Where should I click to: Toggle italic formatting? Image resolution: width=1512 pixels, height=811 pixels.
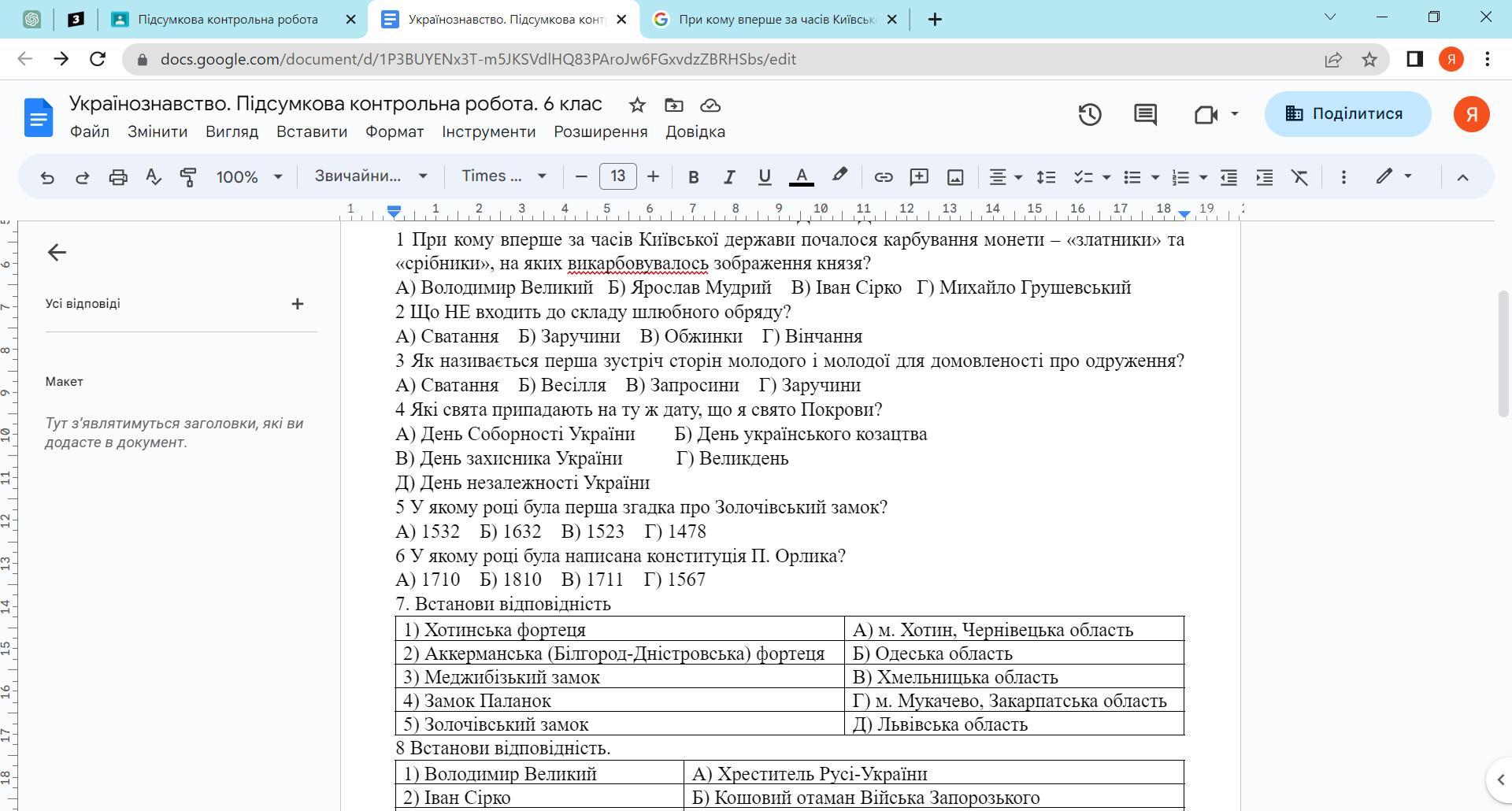point(729,177)
